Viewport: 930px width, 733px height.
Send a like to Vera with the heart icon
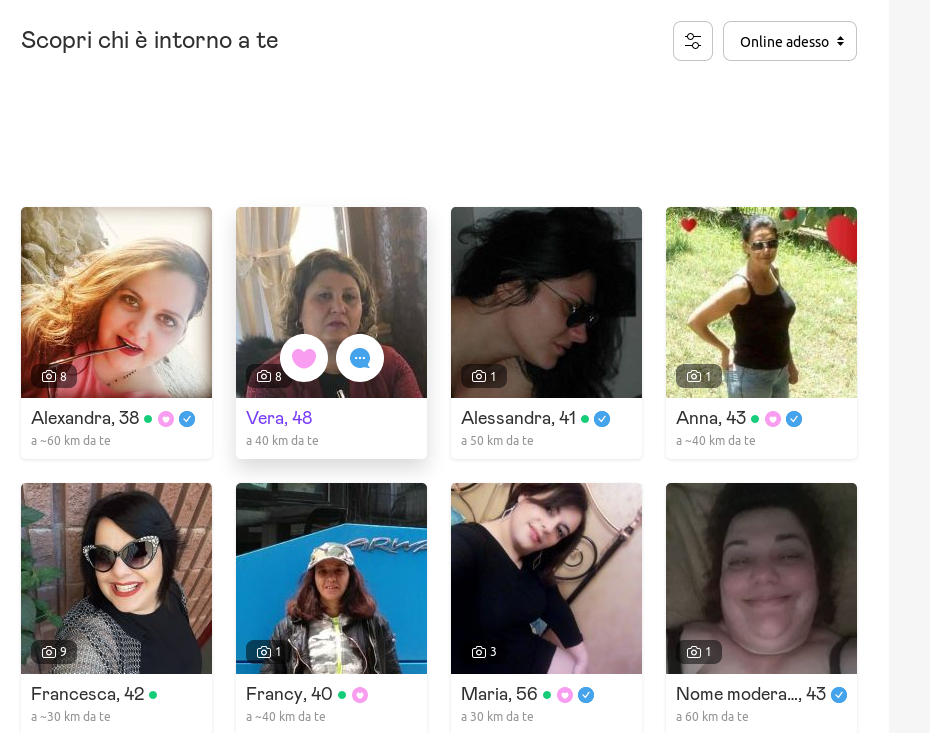coord(304,358)
